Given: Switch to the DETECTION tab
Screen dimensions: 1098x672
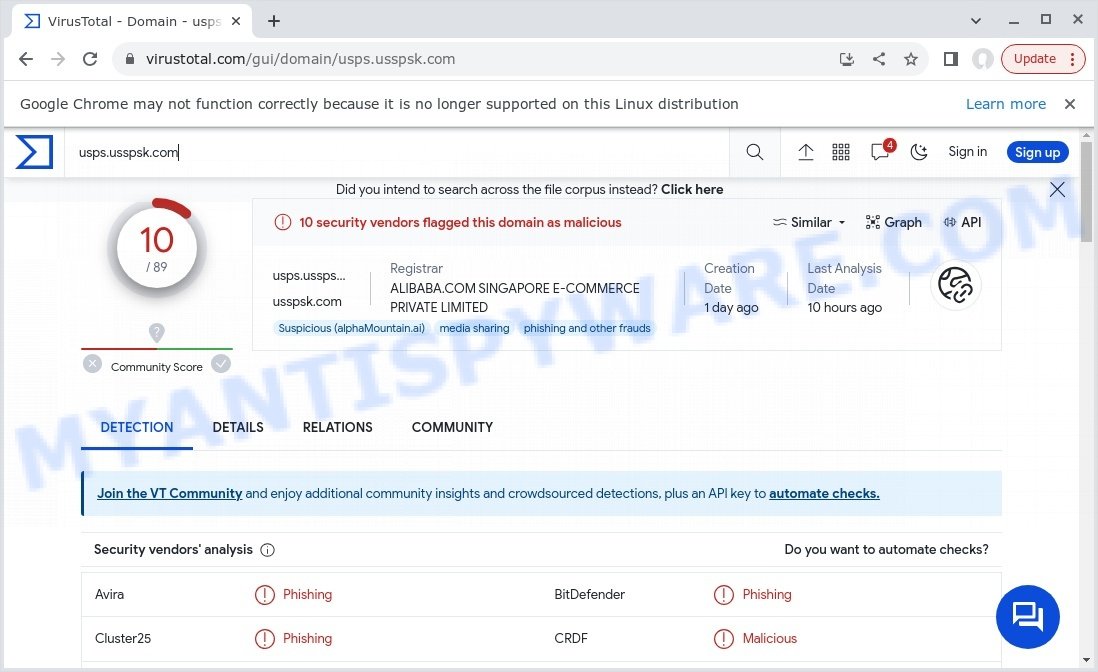Looking at the screenshot, I should coord(137,427).
